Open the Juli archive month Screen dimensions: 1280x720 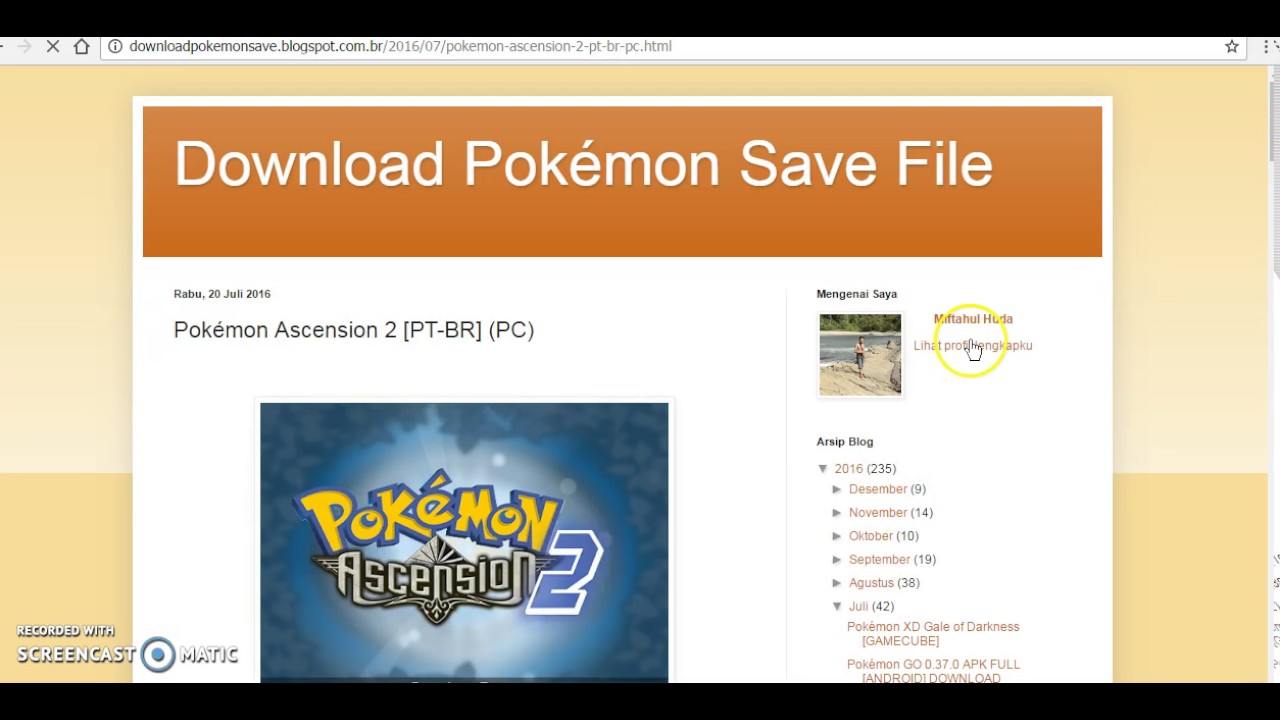[x=858, y=606]
